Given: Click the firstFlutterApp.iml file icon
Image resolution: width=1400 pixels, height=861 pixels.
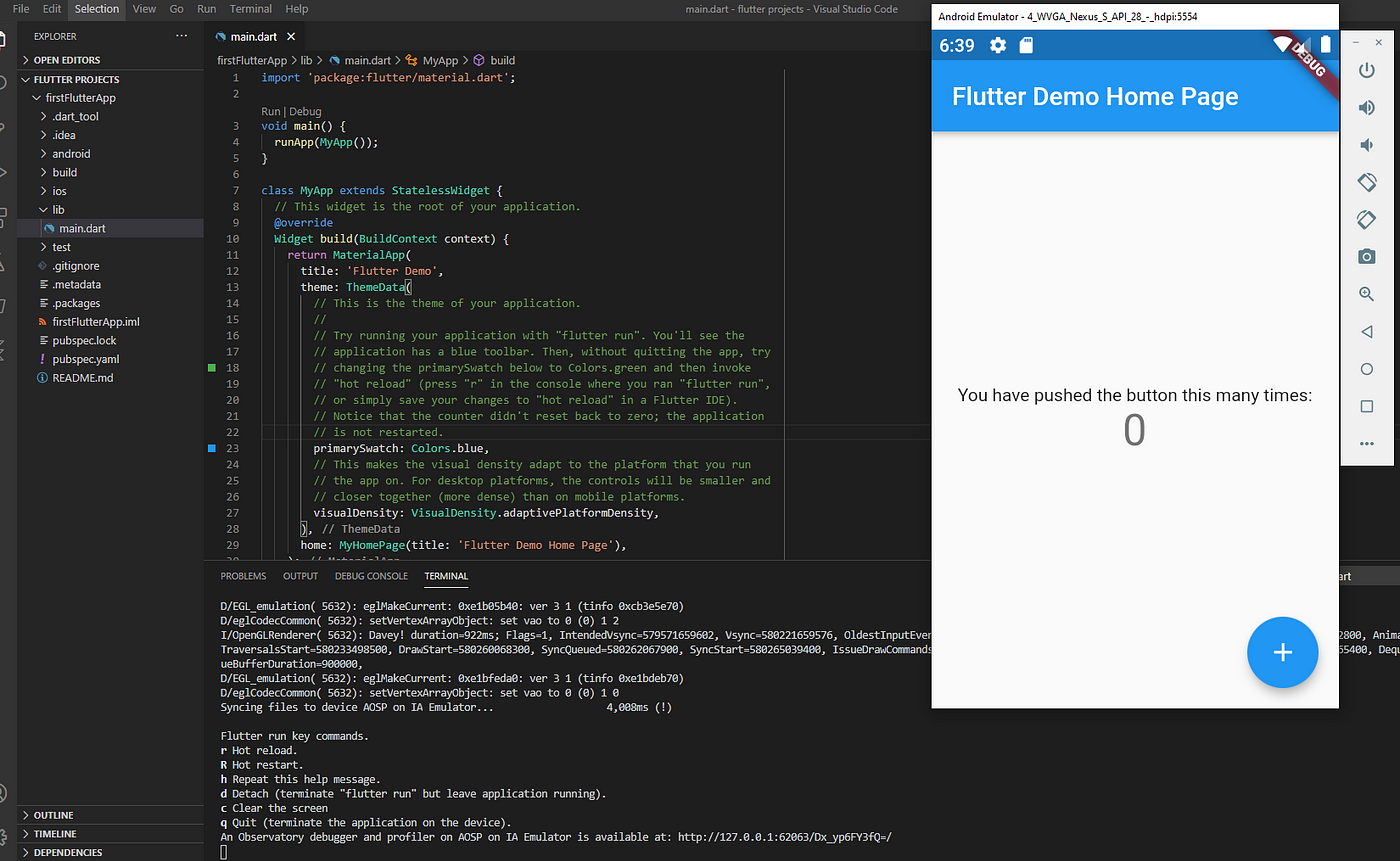Looking at the screenshot, I should (42, 322).
